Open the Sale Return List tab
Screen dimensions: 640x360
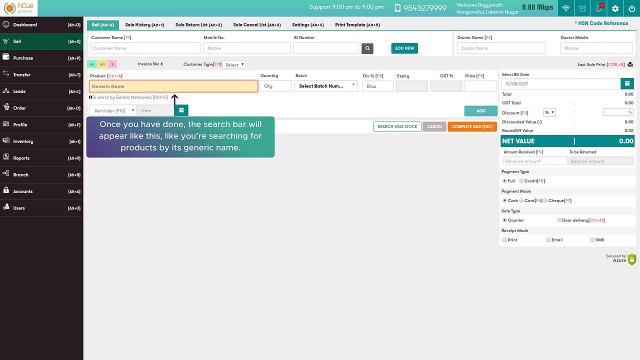199,25
